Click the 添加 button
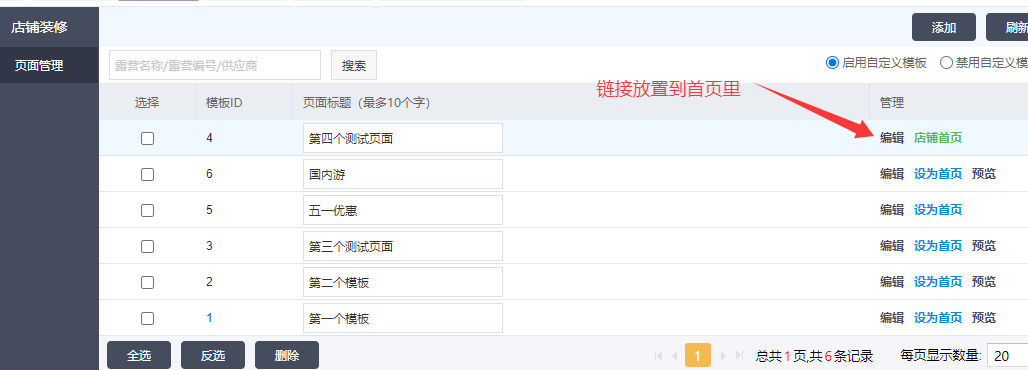Image resolution: width=1028 pixels, height=370 pixels. point(943,28)
